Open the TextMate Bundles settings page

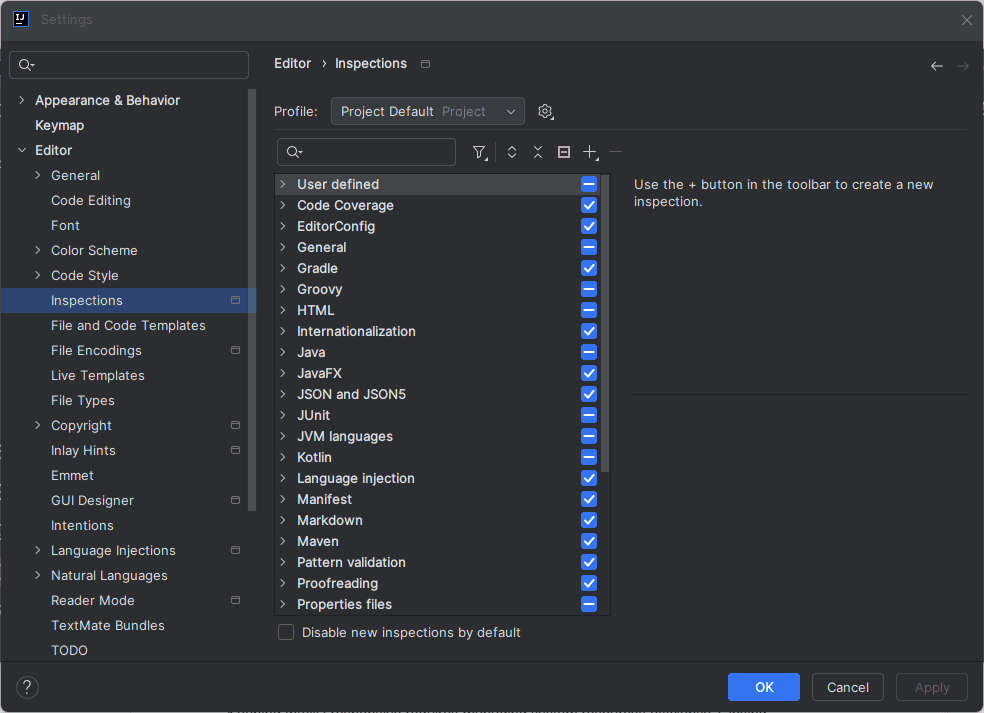[x=108, y=625]
